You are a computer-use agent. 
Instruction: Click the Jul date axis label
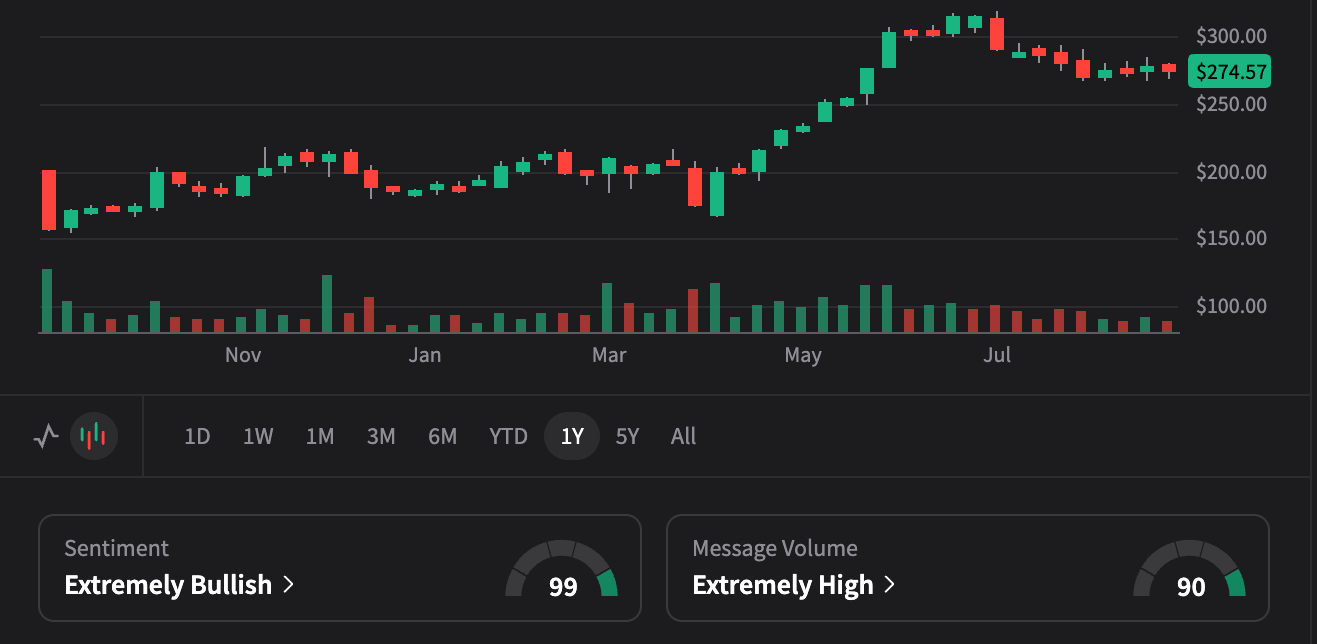pos(997,355)
